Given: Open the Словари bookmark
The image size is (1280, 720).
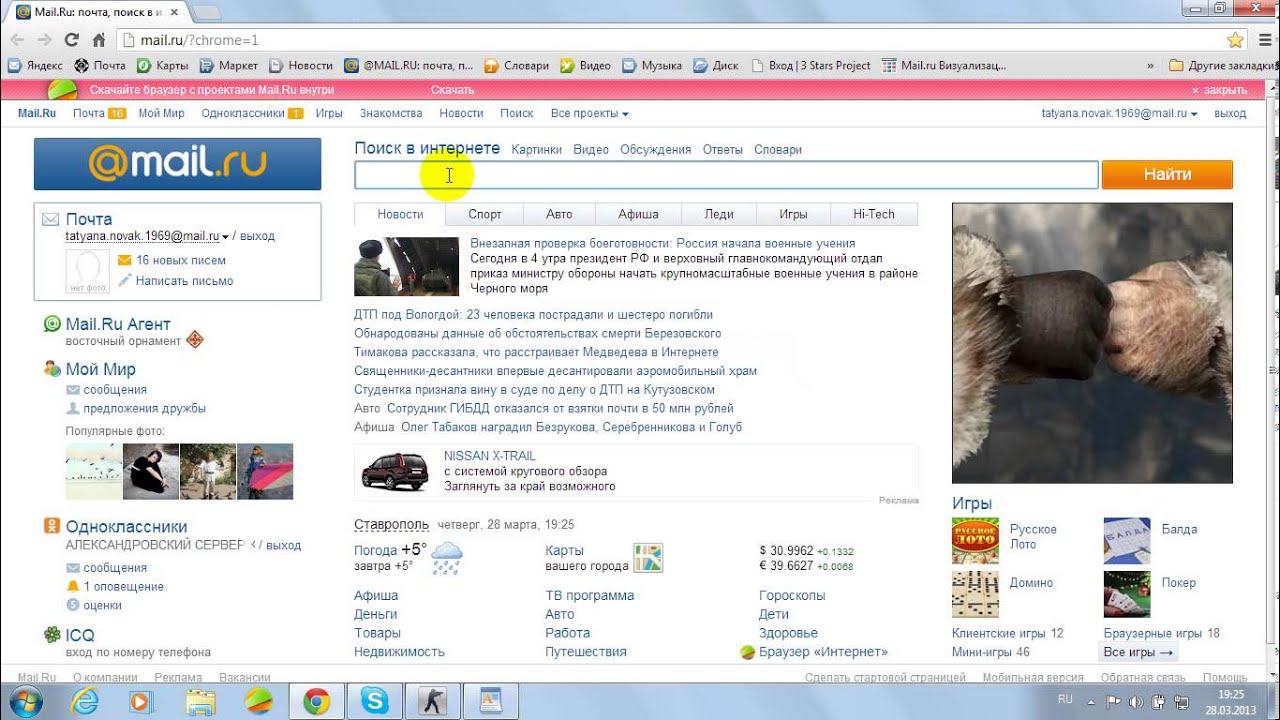Looking at the screenshot, I should click(x=517, y=65).
